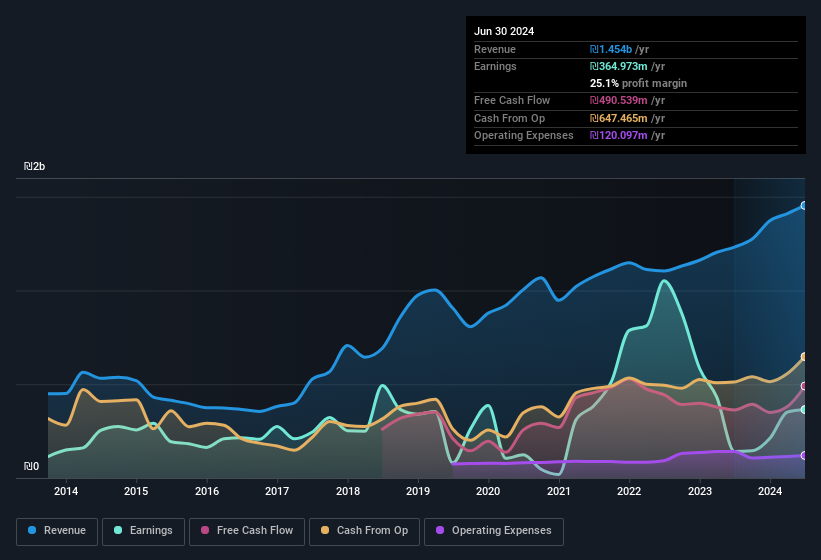Click the 2020 x-axis label
This screenshot has width=821, height=560.
pyautogui.click(x=488, y=491)
